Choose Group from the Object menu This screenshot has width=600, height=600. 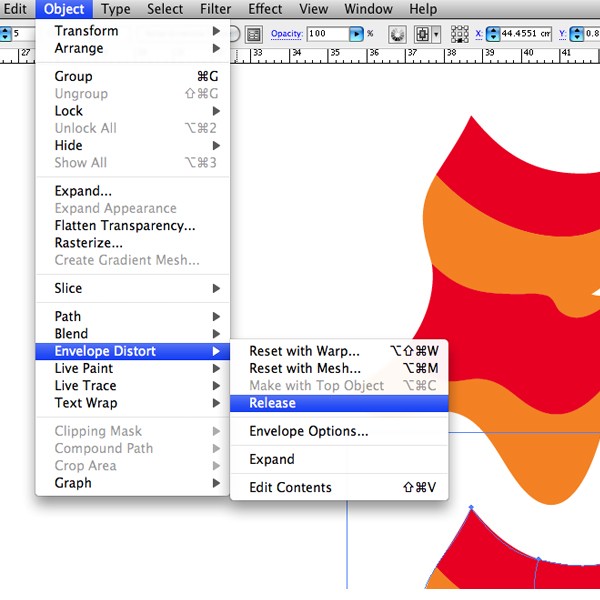click(132, 76)
